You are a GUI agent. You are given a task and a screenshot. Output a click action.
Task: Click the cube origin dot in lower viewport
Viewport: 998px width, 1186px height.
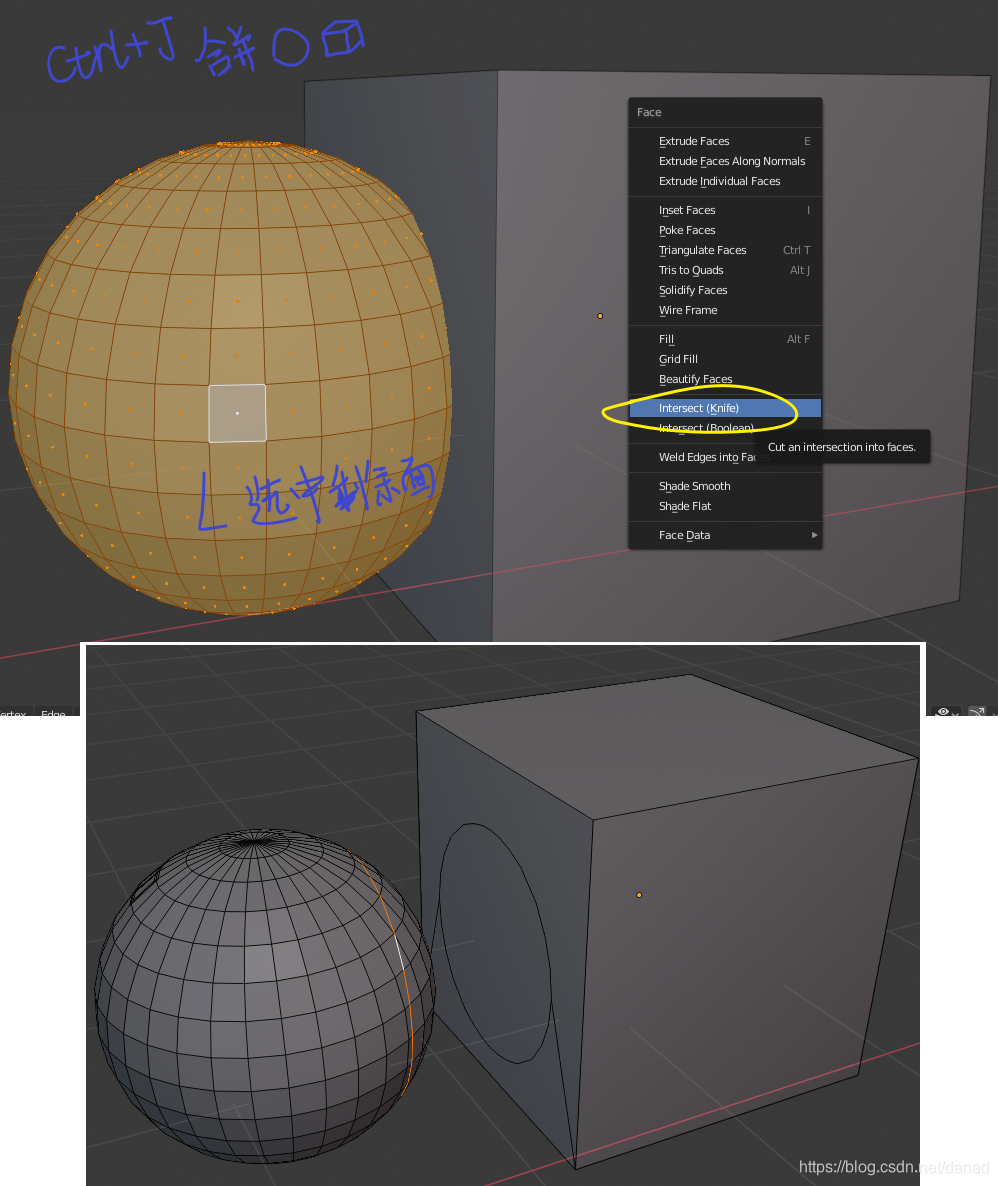click(639, 895)
